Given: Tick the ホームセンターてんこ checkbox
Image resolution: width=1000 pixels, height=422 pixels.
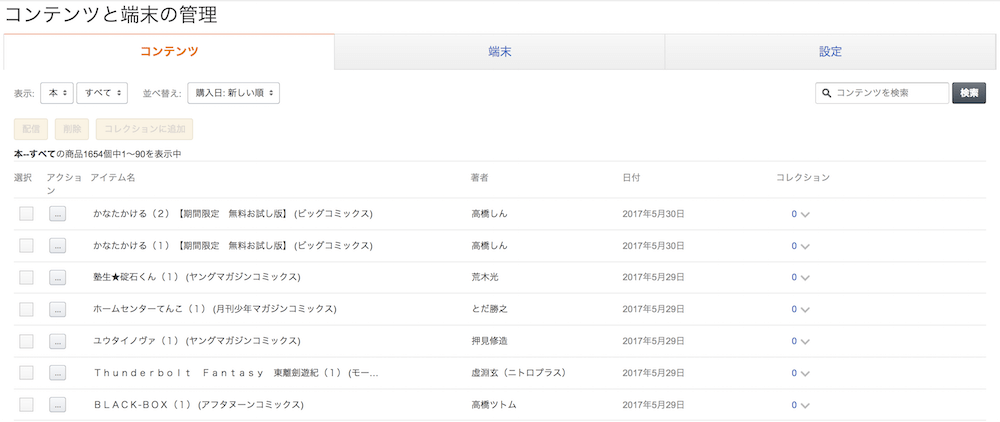Looking at the screenshot, I should pos(26,309).
